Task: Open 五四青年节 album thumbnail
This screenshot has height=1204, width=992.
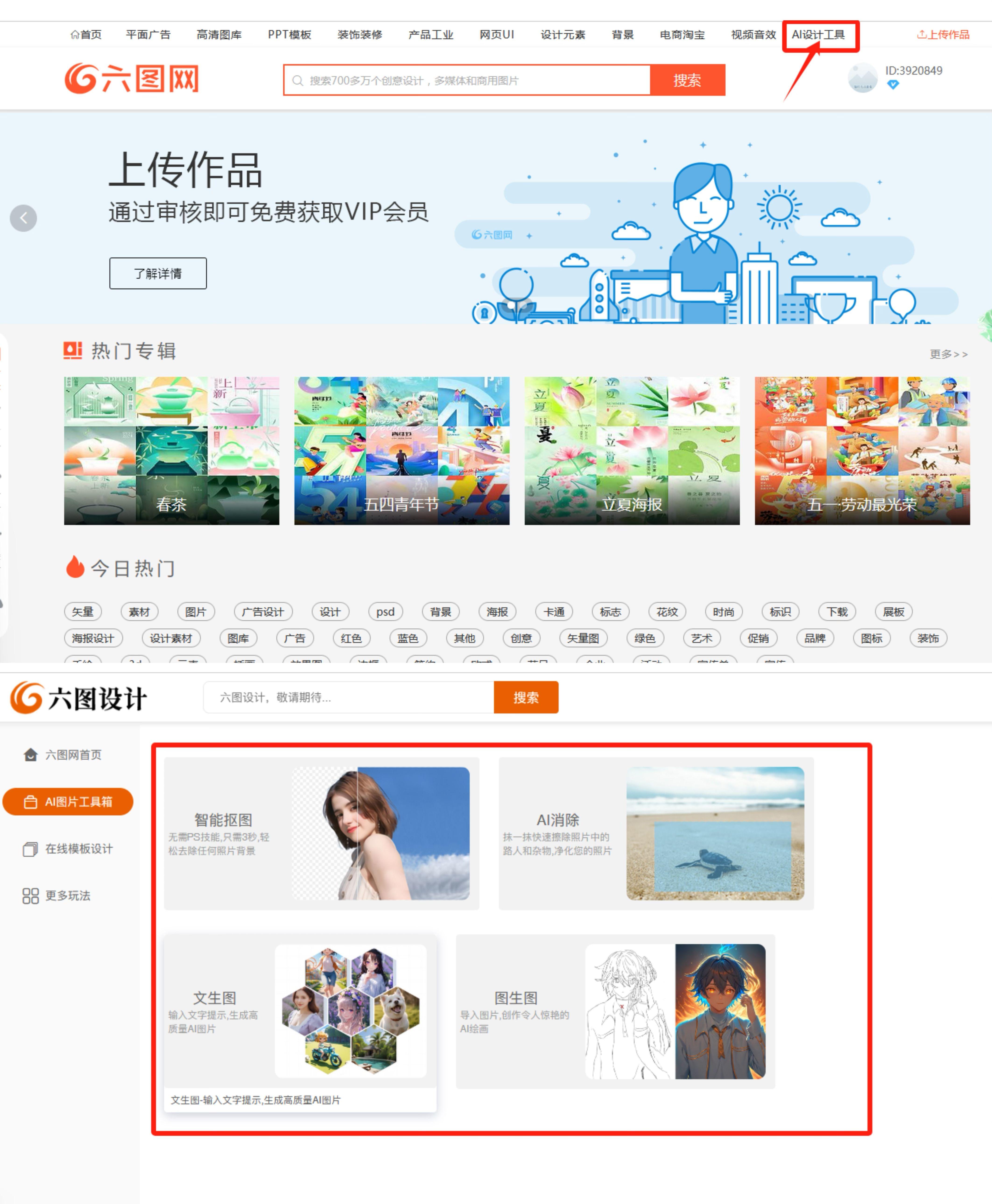Action: pos(402,450)
